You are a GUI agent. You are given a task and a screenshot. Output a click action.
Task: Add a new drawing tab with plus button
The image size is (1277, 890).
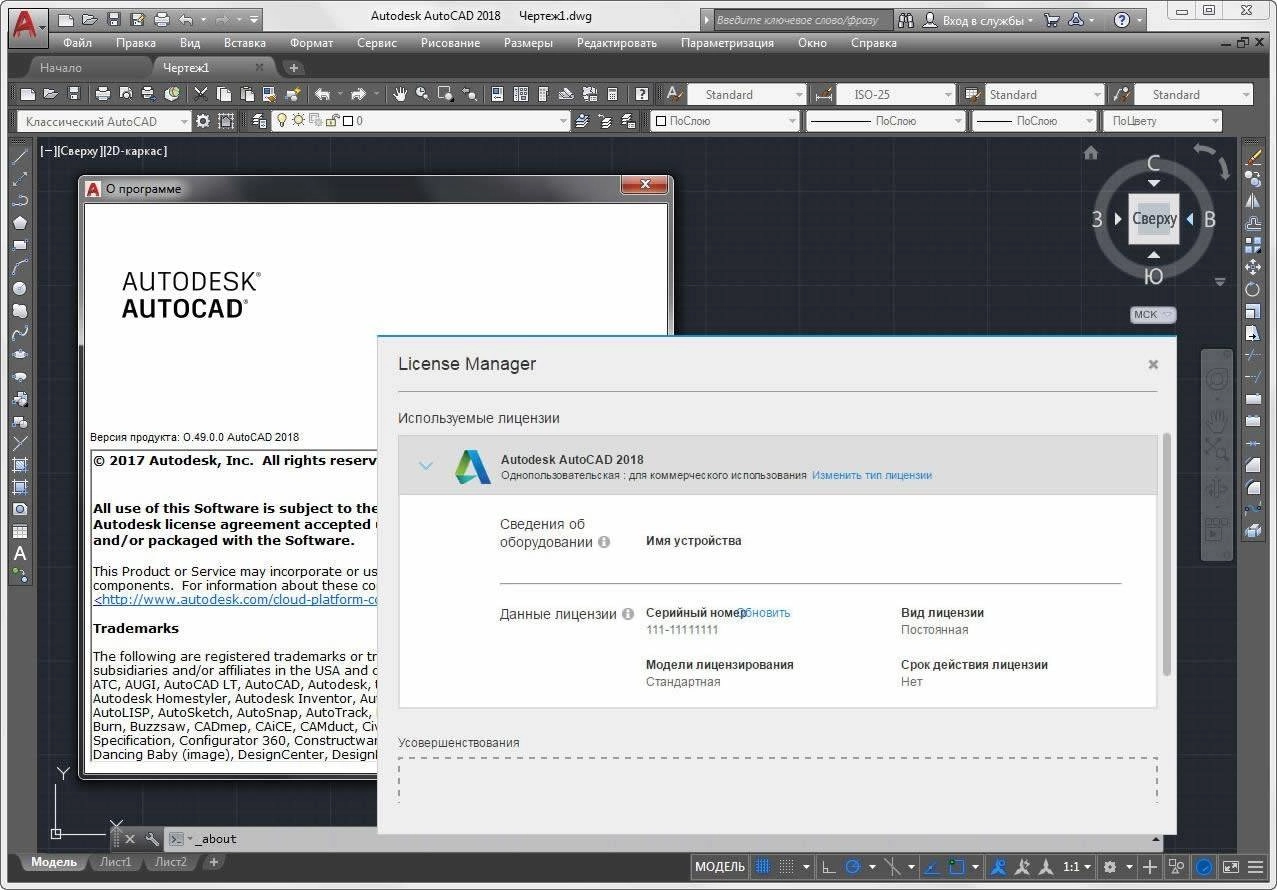coord(293,68)
